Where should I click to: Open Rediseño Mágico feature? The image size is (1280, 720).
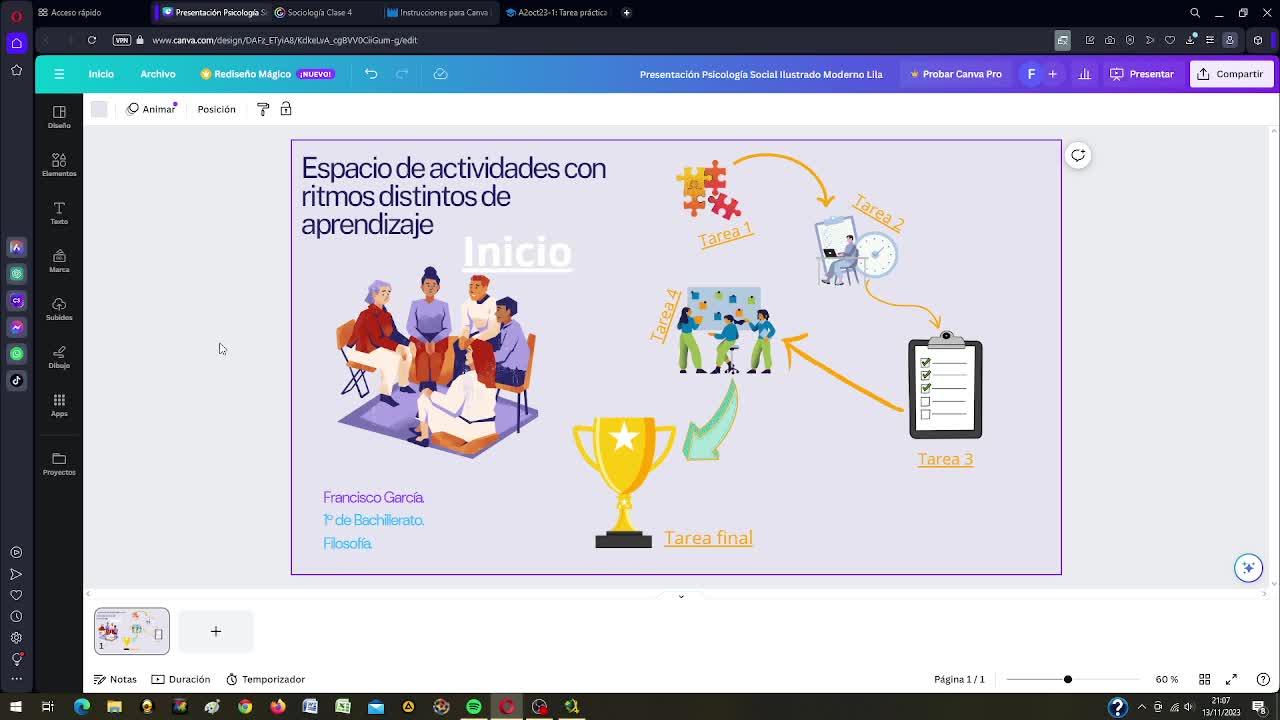click(x=267, y=74)
